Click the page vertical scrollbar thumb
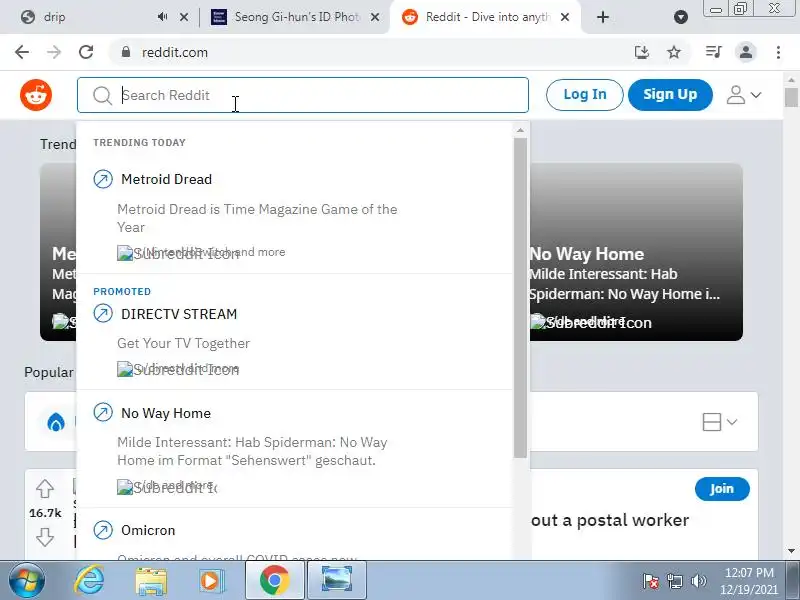The height and width of the screenshot is (600, 800). pos(791,97)
